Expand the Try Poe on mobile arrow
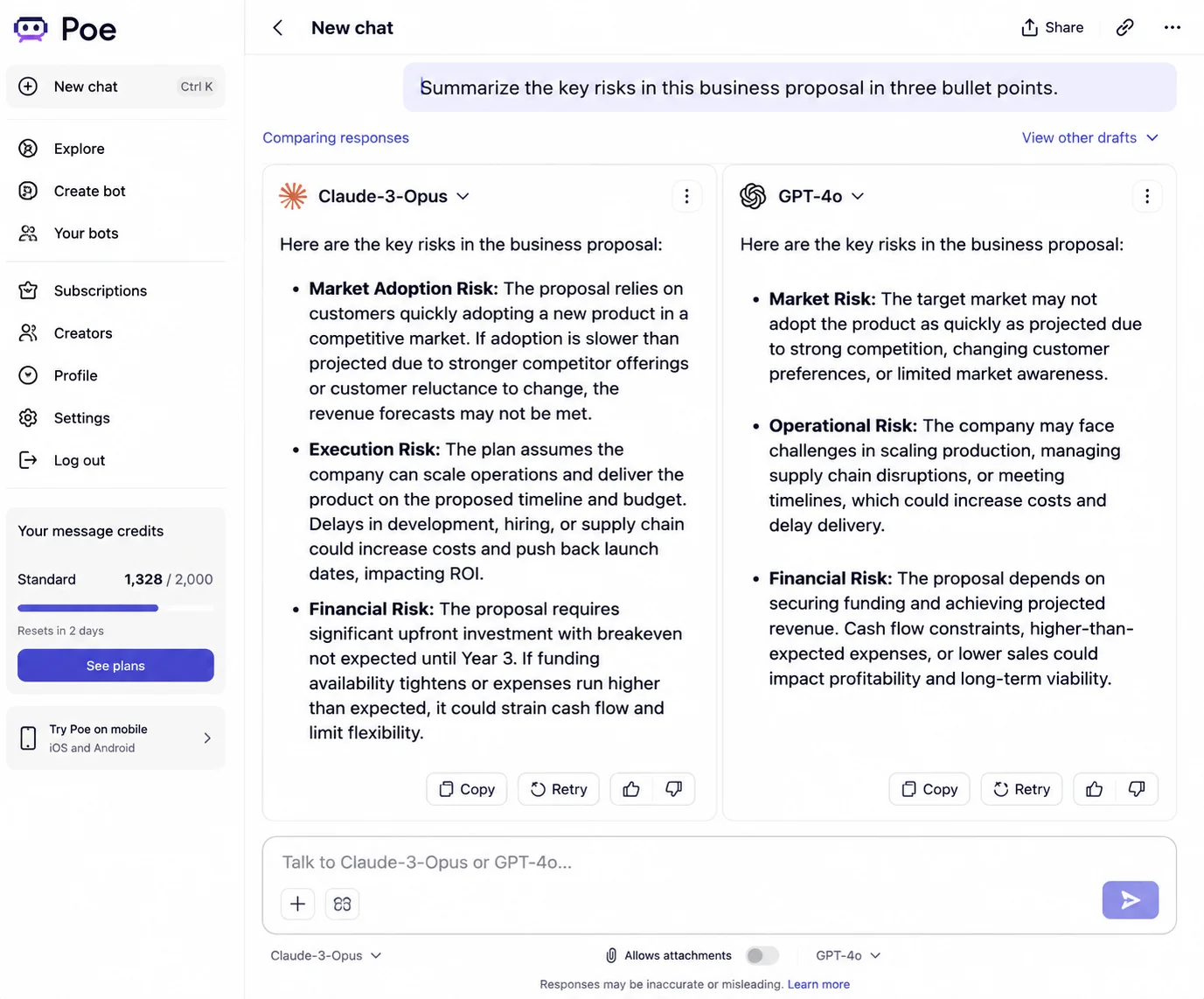 point(207,738)
